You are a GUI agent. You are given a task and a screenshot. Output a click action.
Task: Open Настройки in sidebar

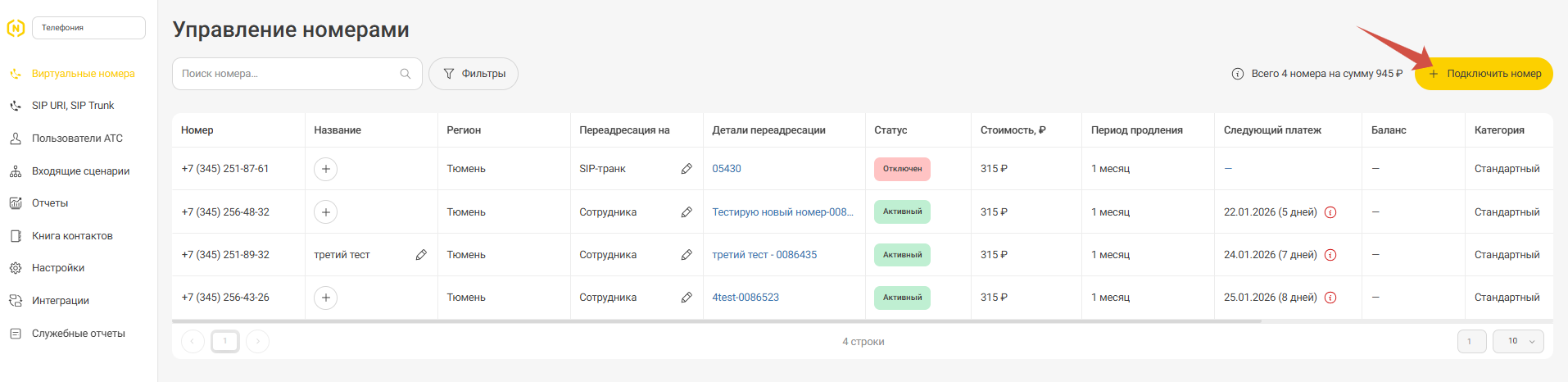(x=58, y=268)
